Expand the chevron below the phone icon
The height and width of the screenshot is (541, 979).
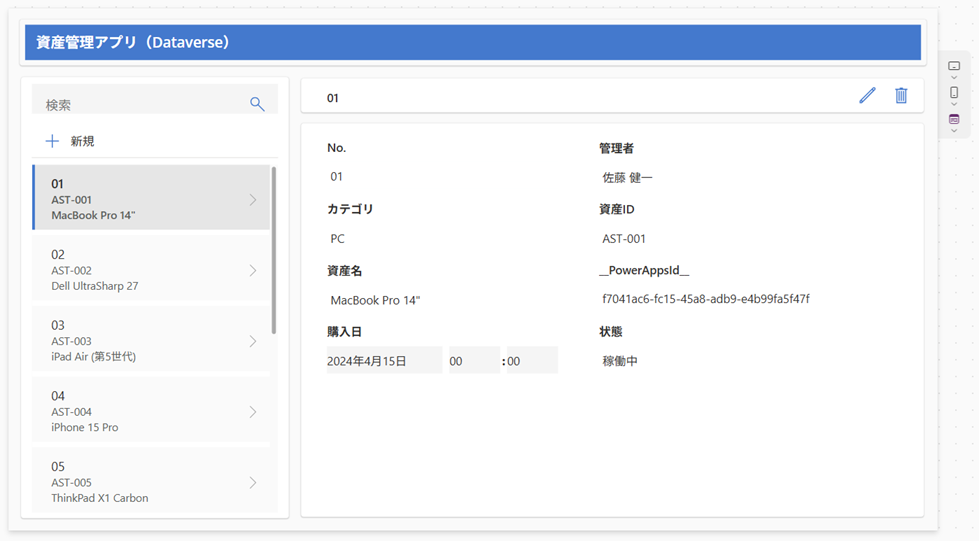point(954,105)
